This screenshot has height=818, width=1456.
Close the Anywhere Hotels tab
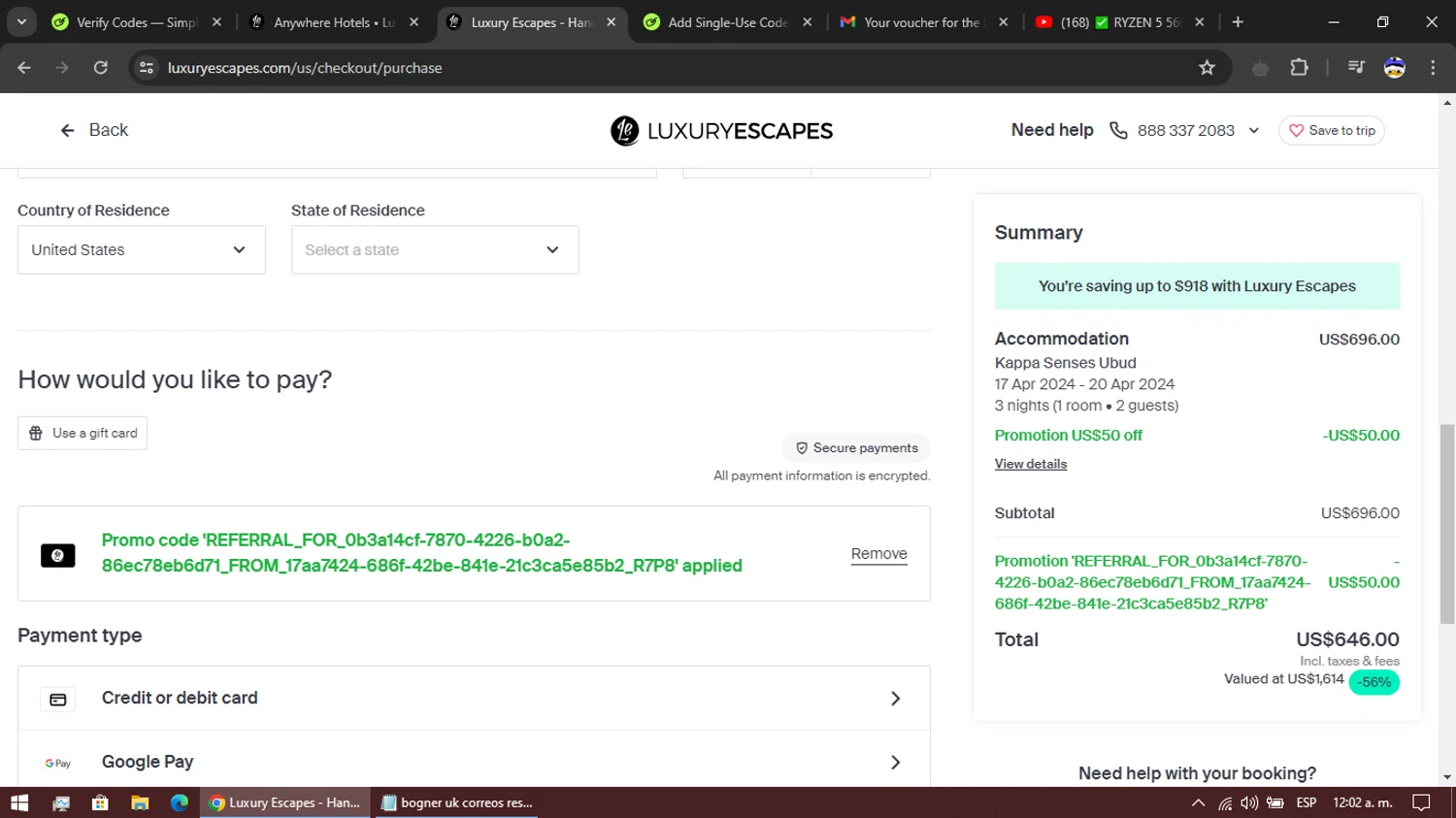coord(414,22)
